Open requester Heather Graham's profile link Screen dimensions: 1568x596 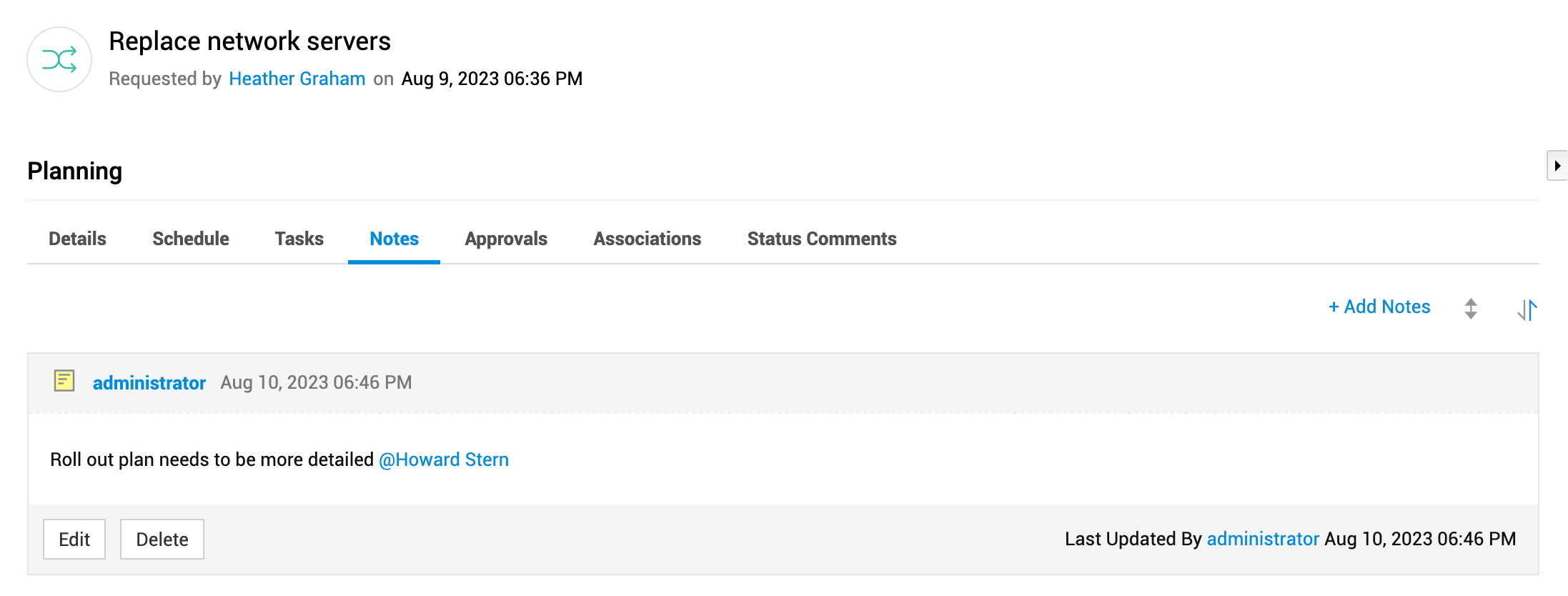point(297,79)
